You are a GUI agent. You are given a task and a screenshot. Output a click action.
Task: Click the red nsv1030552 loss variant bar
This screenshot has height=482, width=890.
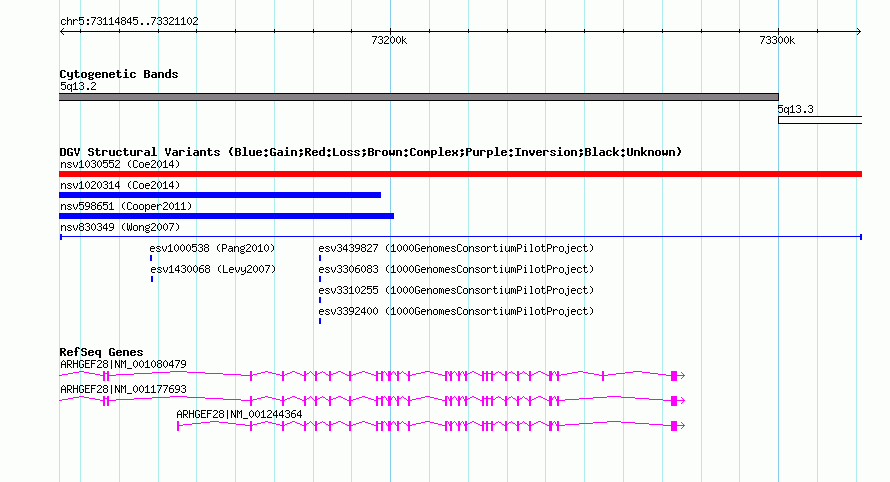460,174
